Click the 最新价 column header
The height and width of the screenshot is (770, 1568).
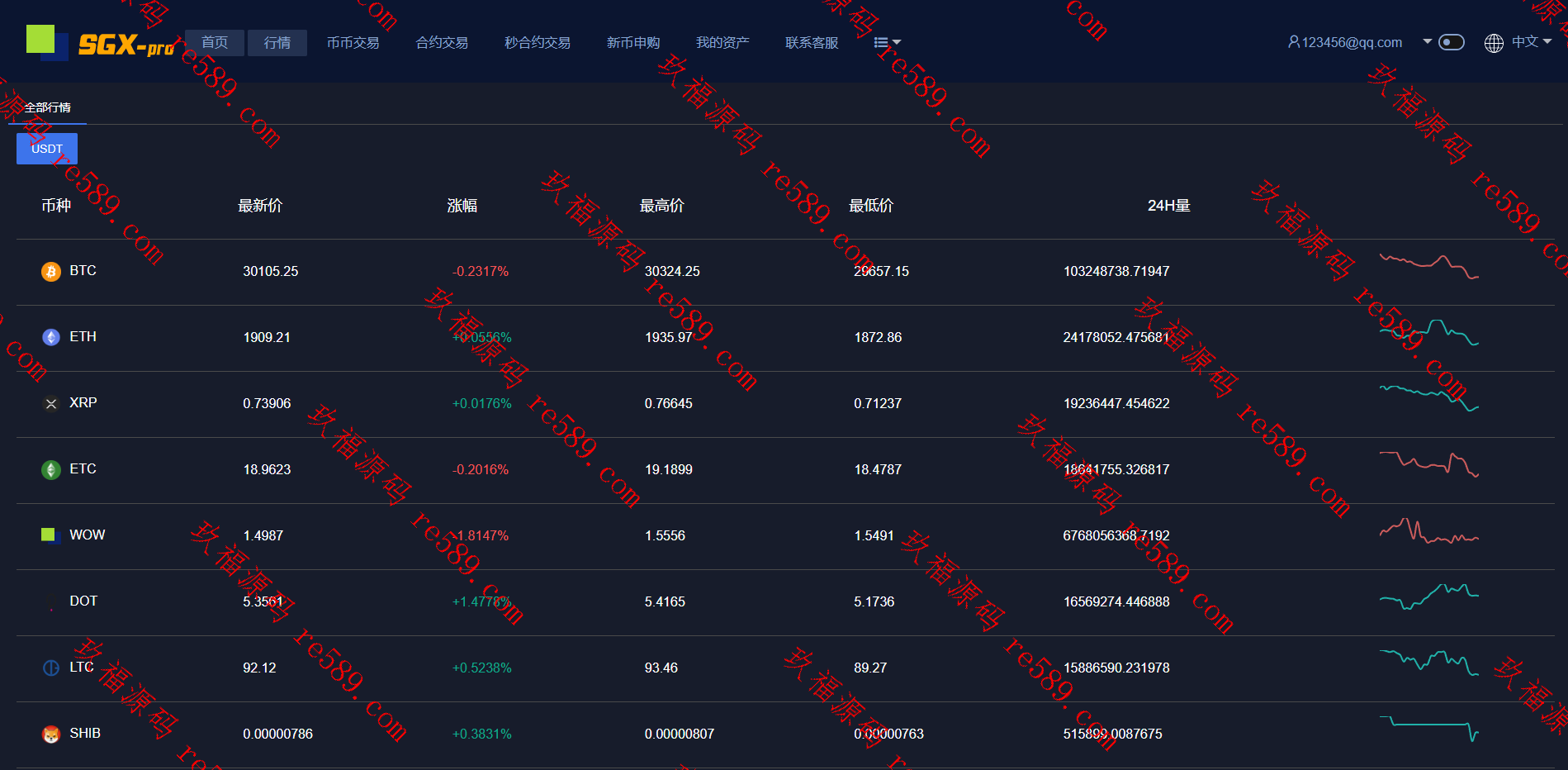tap(260, 206)
